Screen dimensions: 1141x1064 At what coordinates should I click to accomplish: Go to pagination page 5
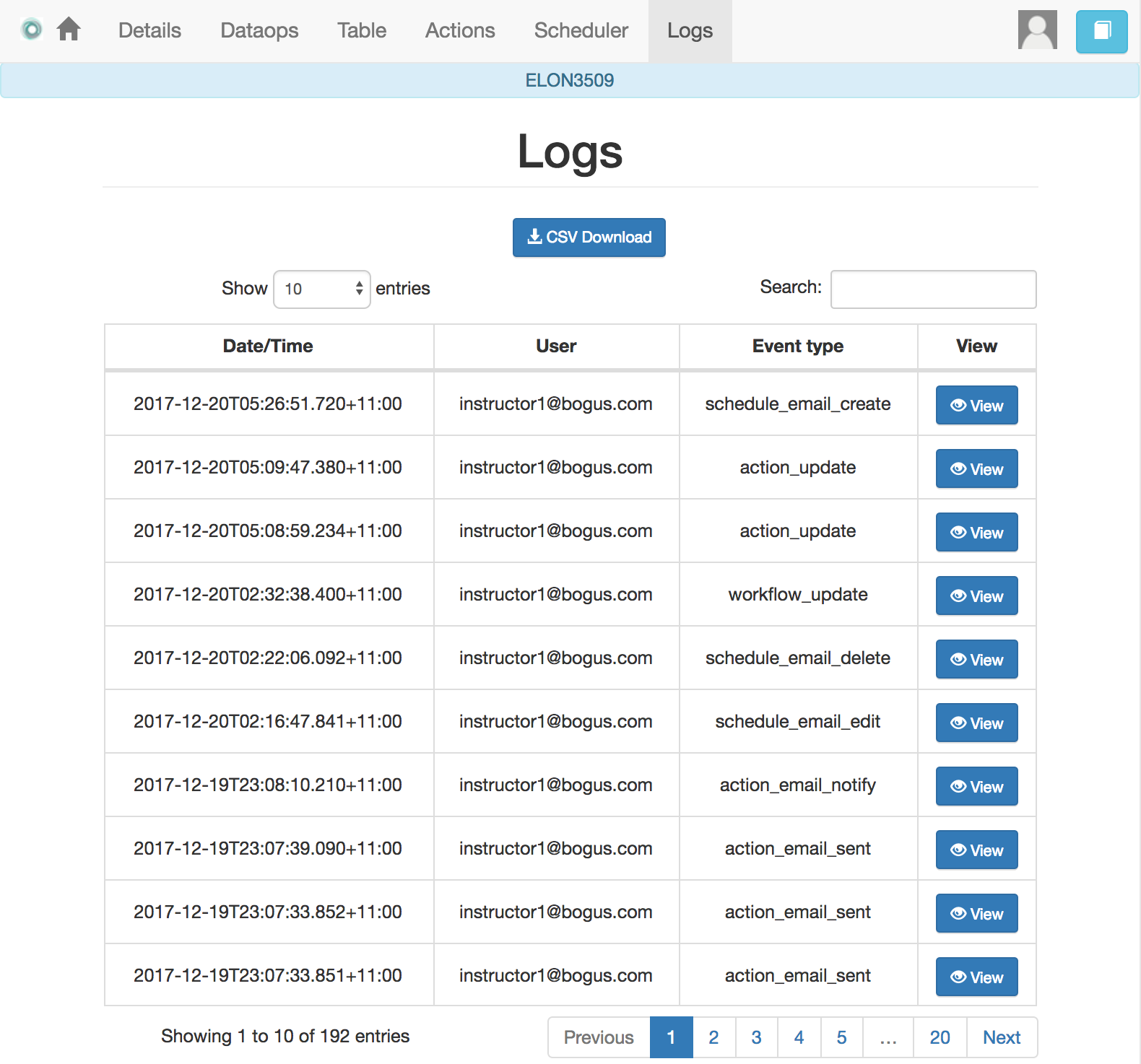tap(841, 1037)
